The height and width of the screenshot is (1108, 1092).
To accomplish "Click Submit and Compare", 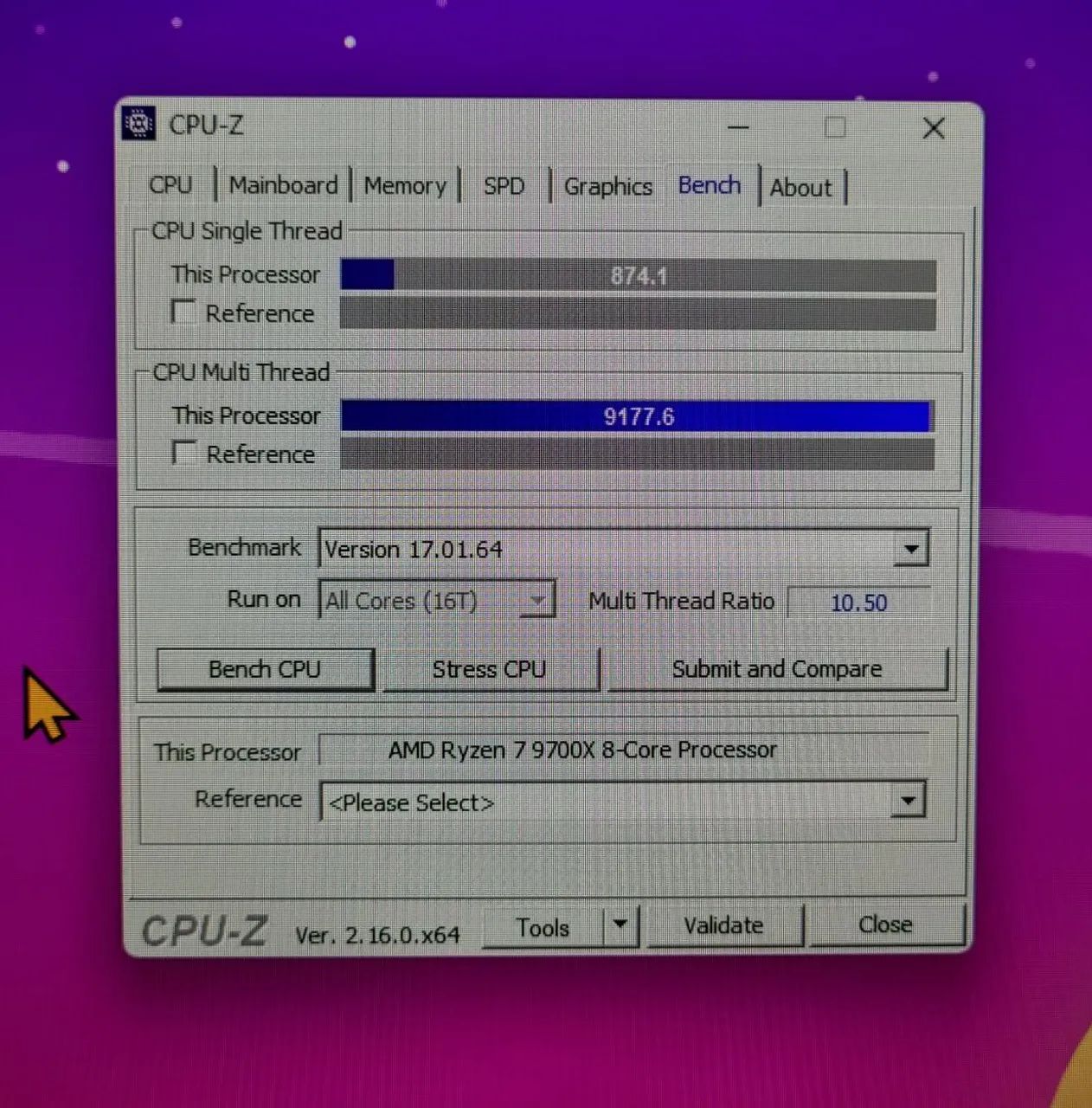I will 777,669.
